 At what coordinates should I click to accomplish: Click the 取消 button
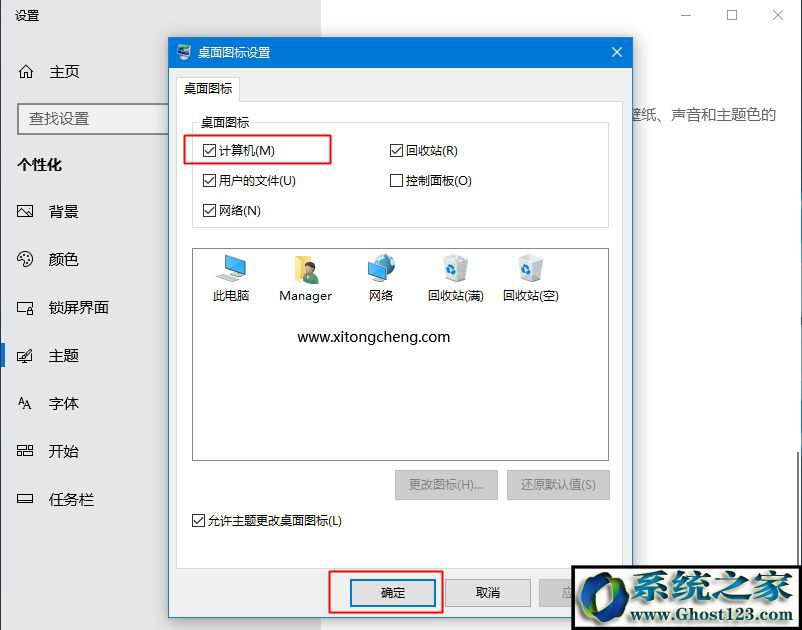point(487,593)
